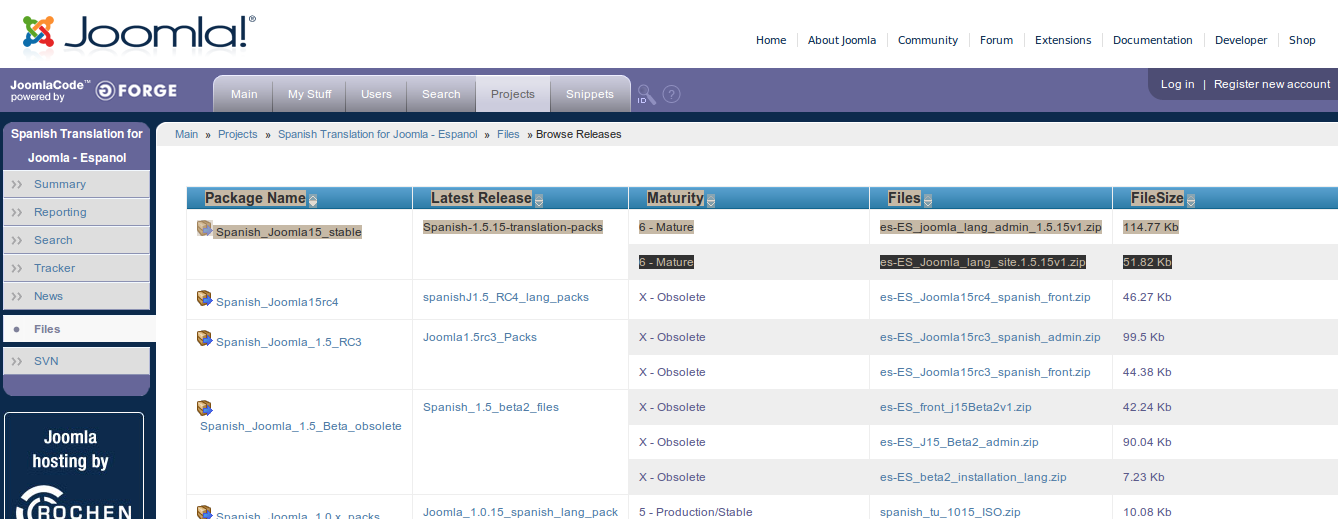Open Joomla_1.0.15_spanish_lang_pack release link

point(521,512)
